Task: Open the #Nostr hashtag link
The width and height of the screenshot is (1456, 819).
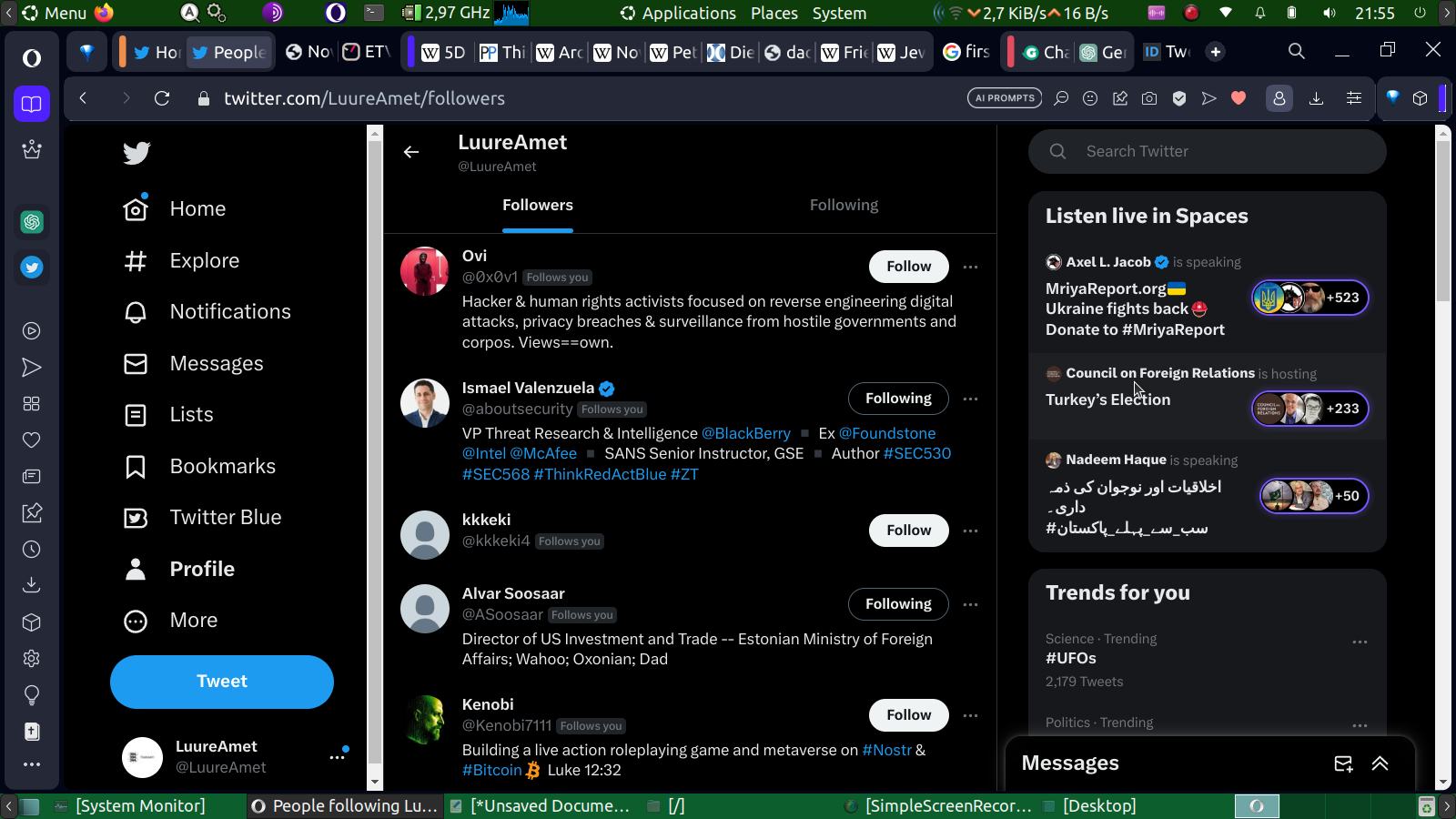Action: pyautogui.click(x=886, y=750)
